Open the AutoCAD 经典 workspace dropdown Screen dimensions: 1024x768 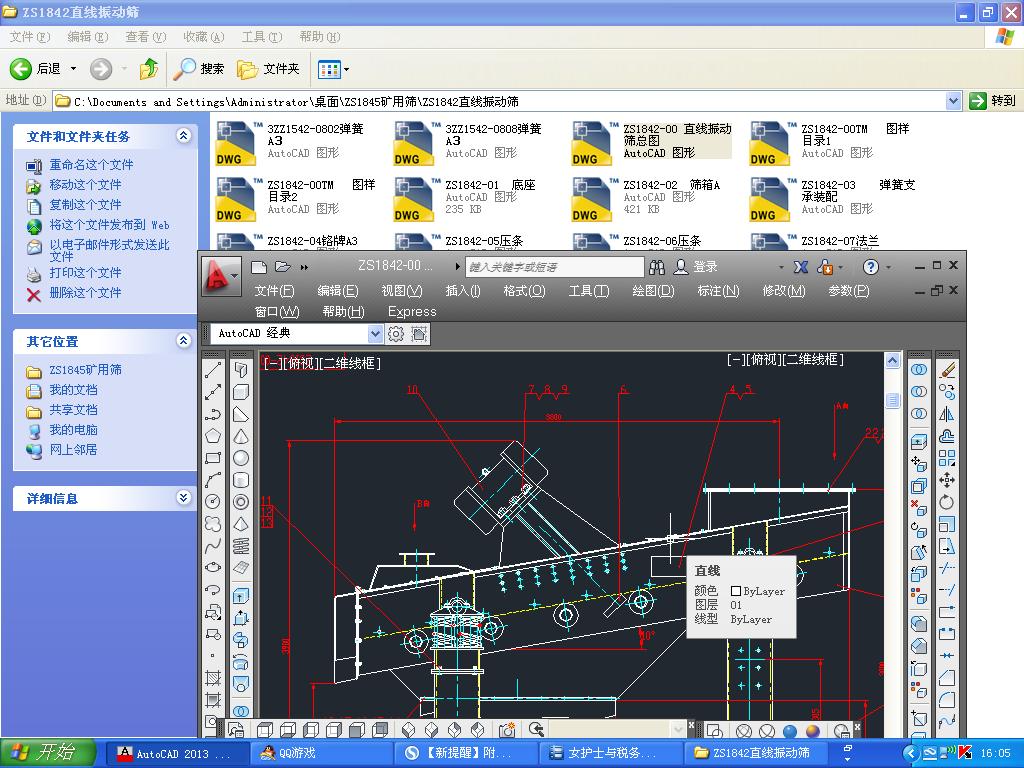[375, 334]
